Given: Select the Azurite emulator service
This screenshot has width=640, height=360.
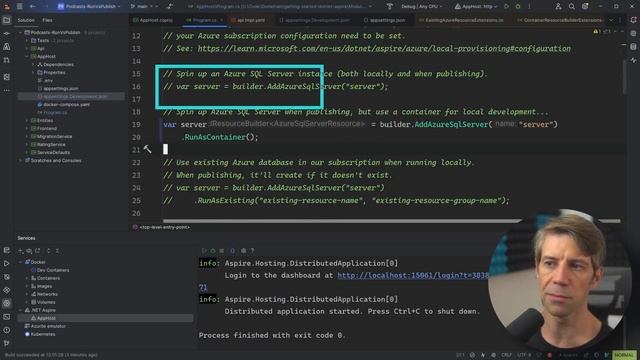Looking at the screenshot, I should (45, 326).
